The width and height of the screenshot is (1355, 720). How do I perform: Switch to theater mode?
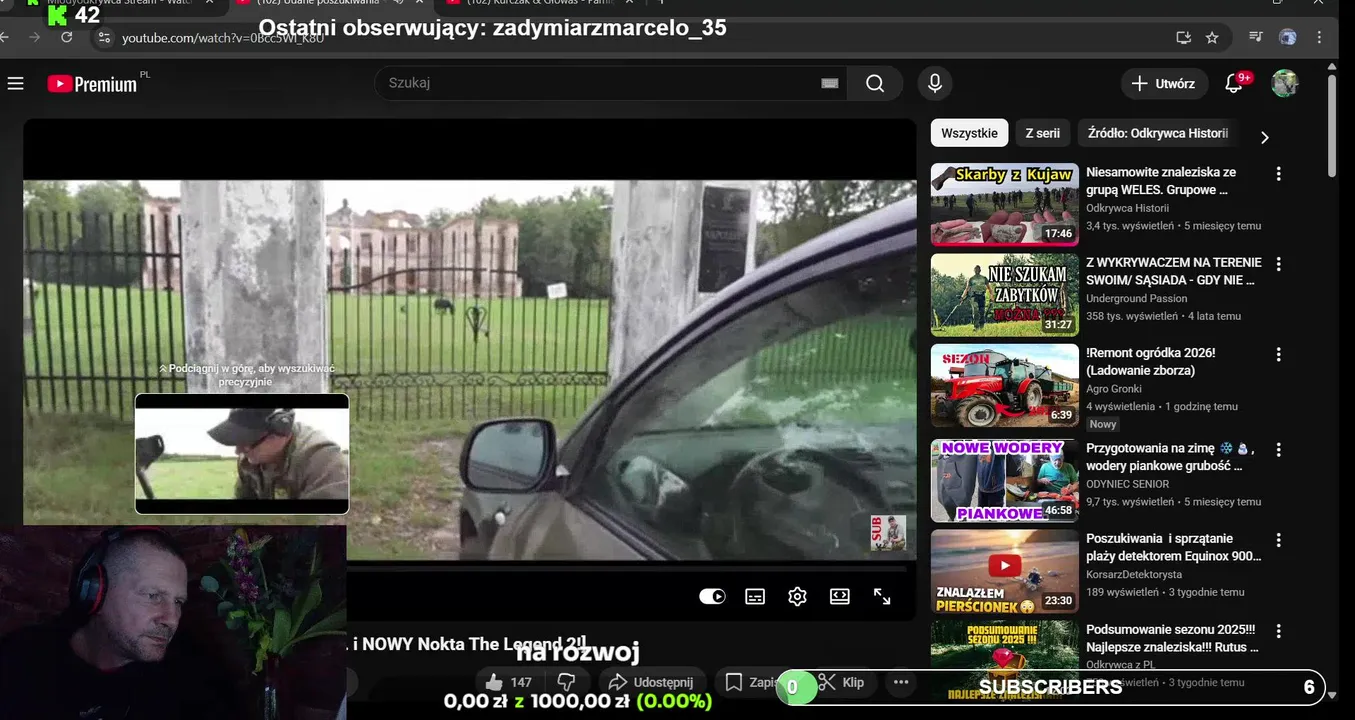(840, 596)
